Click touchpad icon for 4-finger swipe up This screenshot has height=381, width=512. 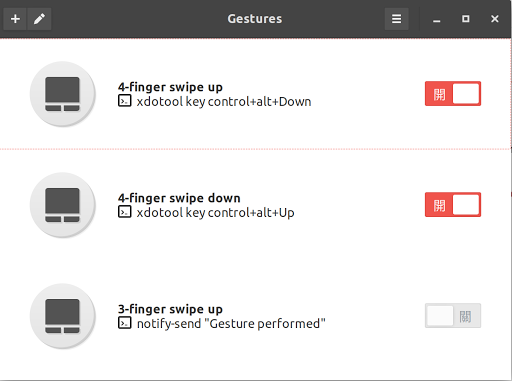[x=63, y=94]
